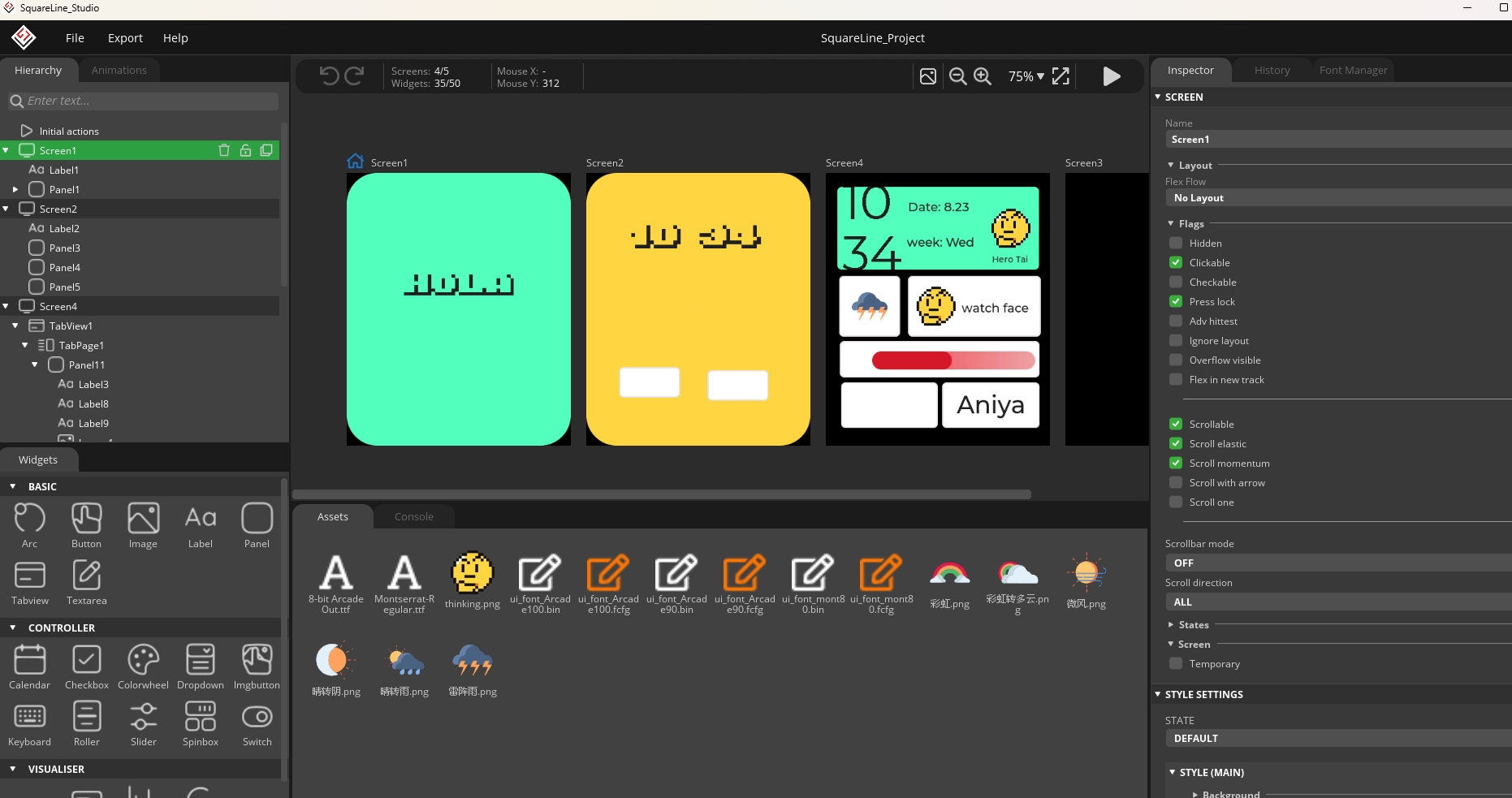Screen dimensions: 1512x798
Task: Select the Colorwheel widget
Action: (x=143, y=661)
